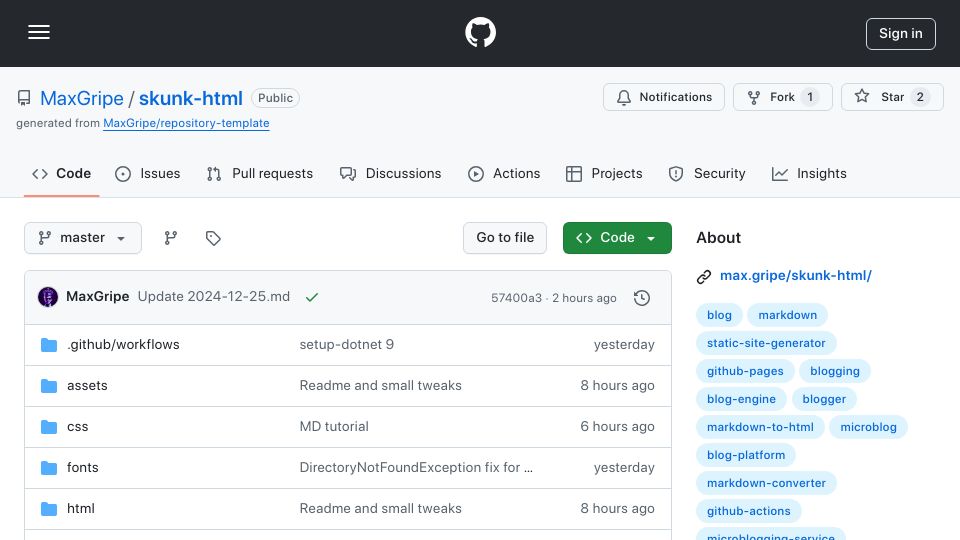Open 'Readme and small tweaks' commit for html
Screen dimensions: 960x540
click(380, 509)
